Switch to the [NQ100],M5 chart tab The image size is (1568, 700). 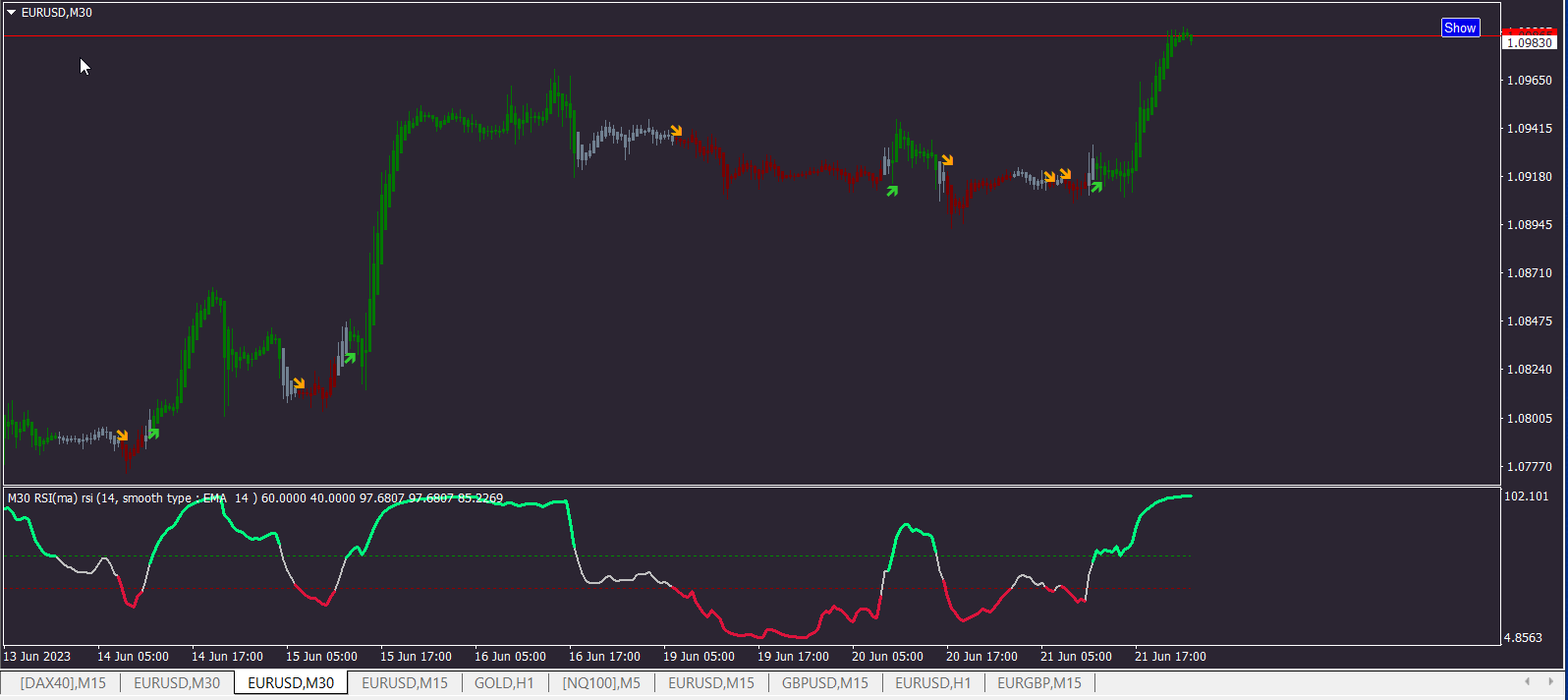coord(601,682)
